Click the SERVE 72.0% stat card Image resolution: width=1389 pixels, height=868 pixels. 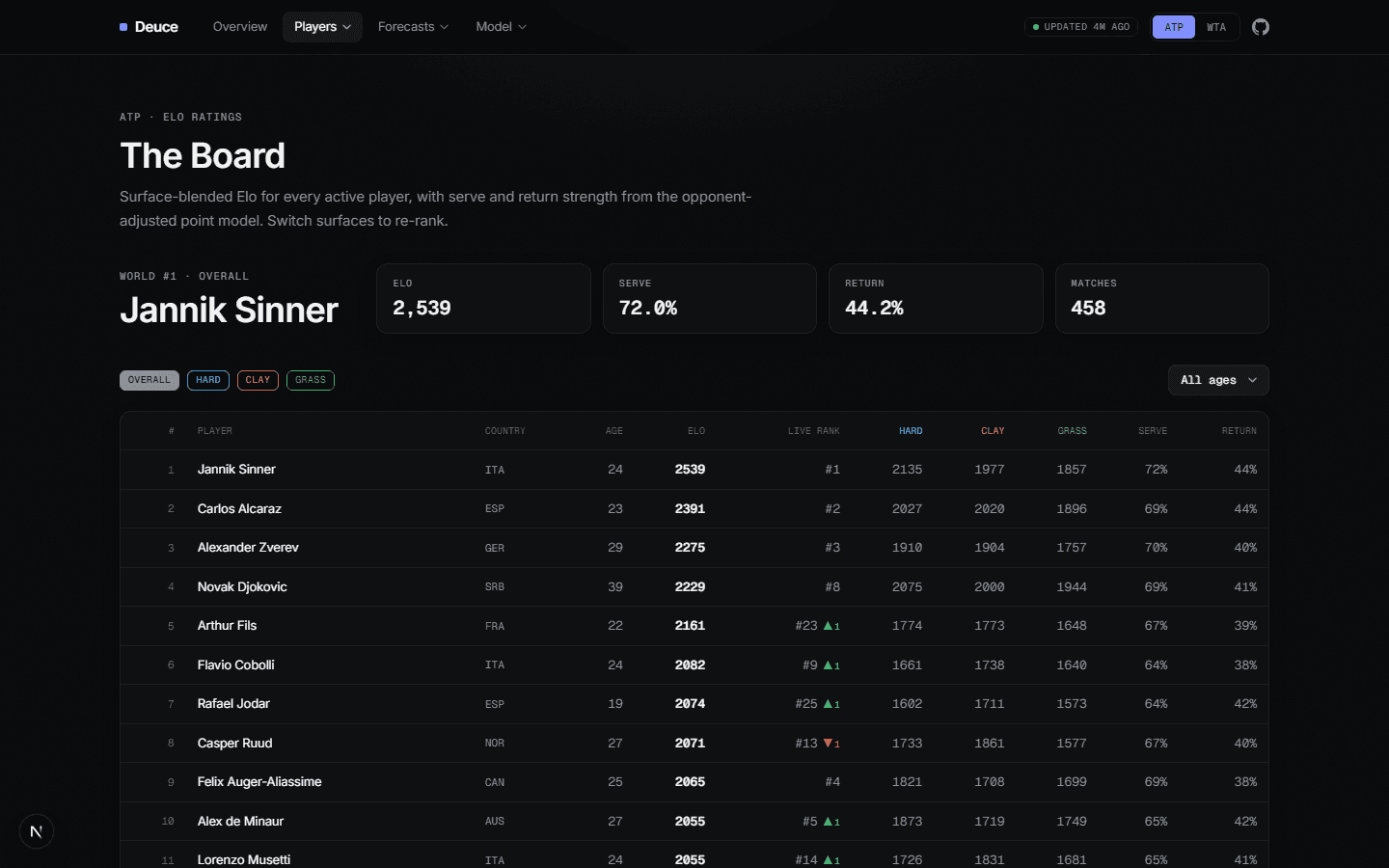[x=710, y=299]
